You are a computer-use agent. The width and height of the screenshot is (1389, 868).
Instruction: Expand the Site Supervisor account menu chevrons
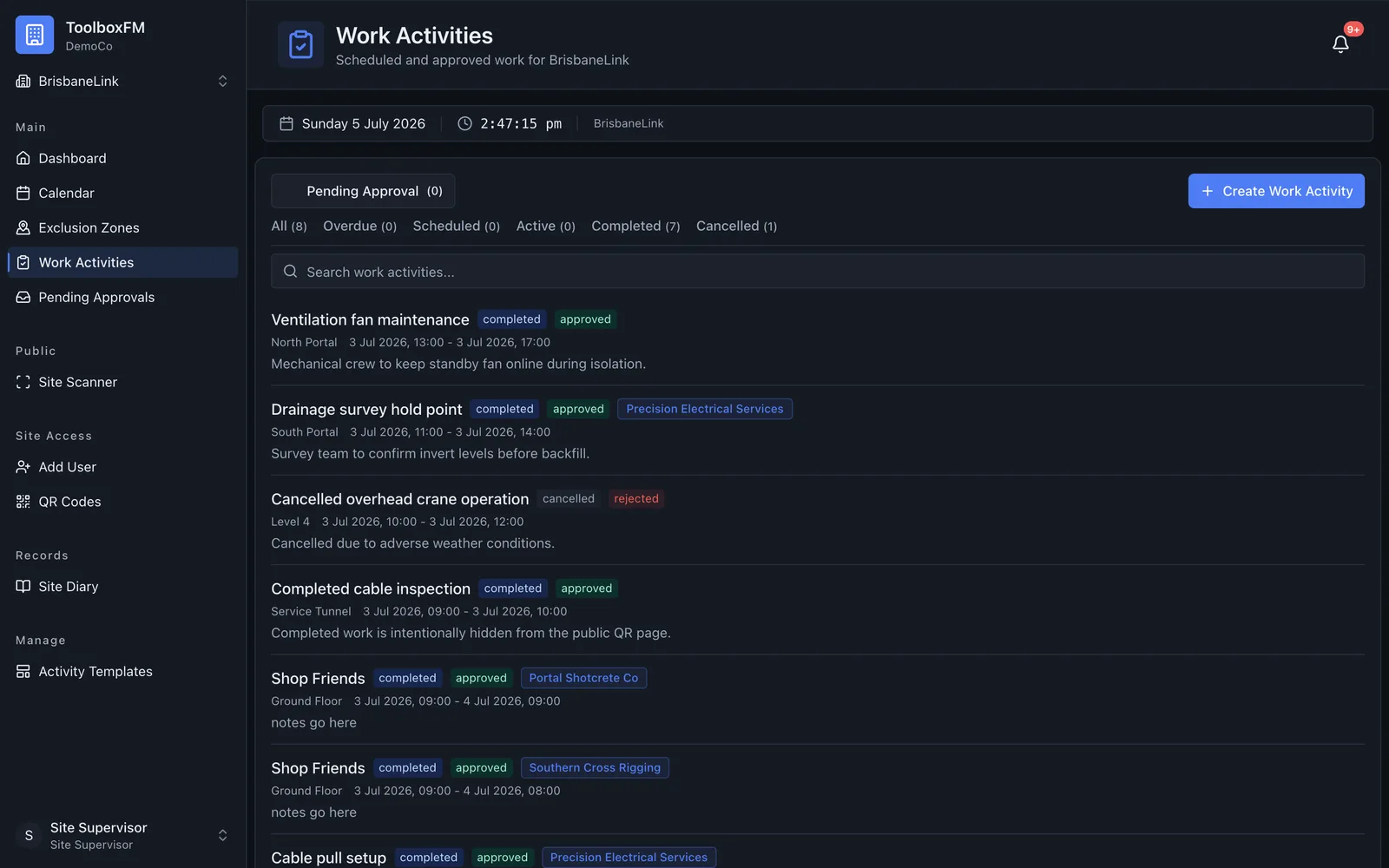222,835
